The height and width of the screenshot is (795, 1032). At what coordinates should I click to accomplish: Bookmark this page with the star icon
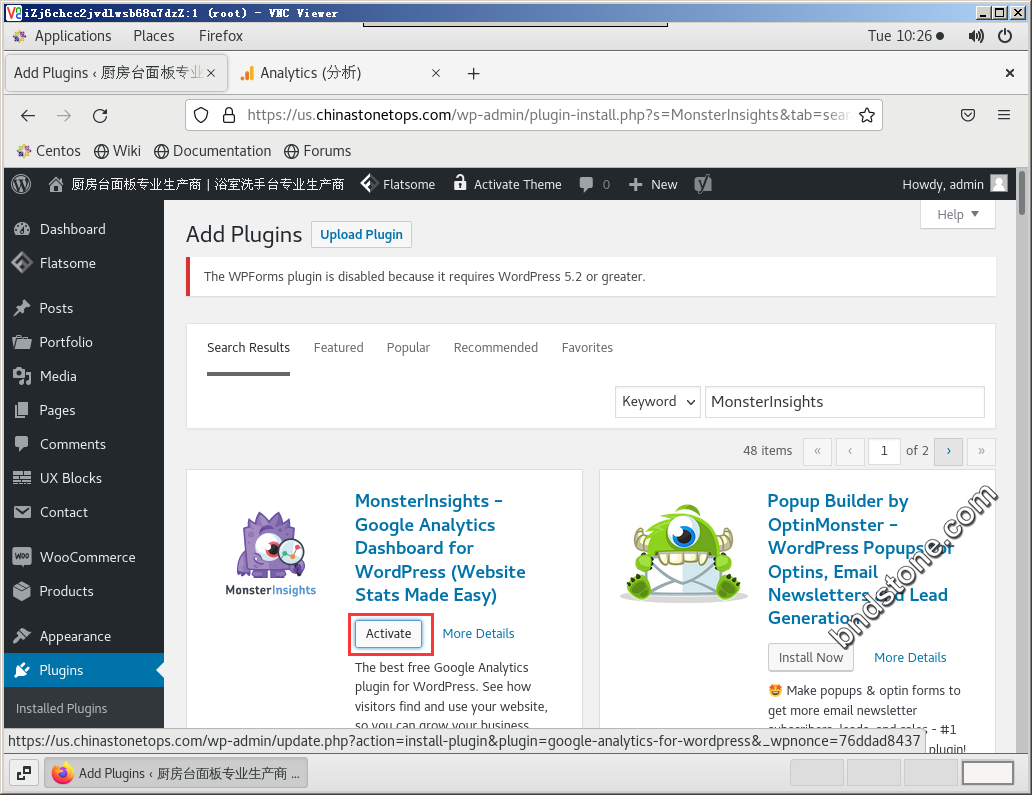tap(867, 115)
